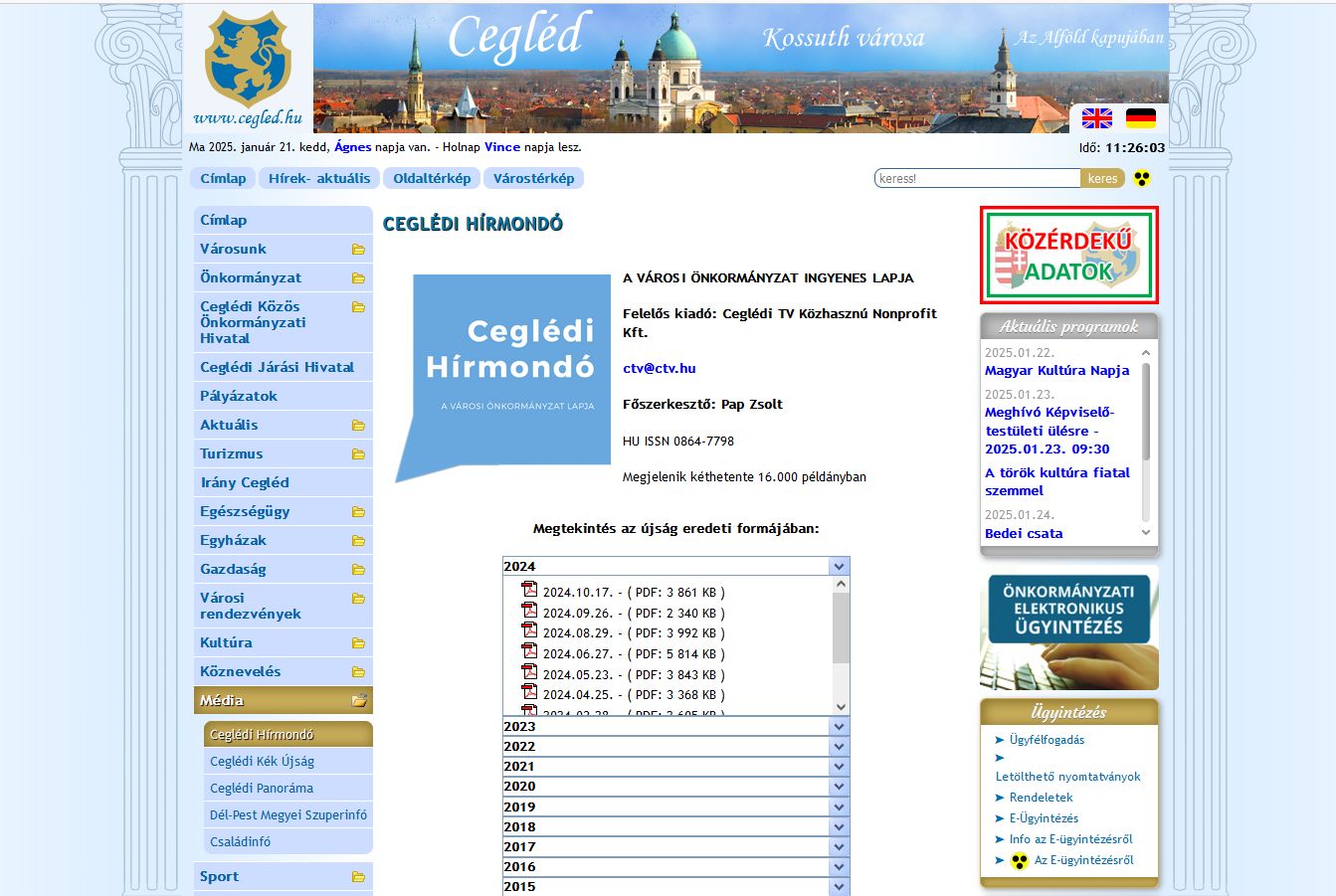The width and height of the screenshot is (1336, 896).
Task: Open the Várostérkép tab
Action: (534, 178)
